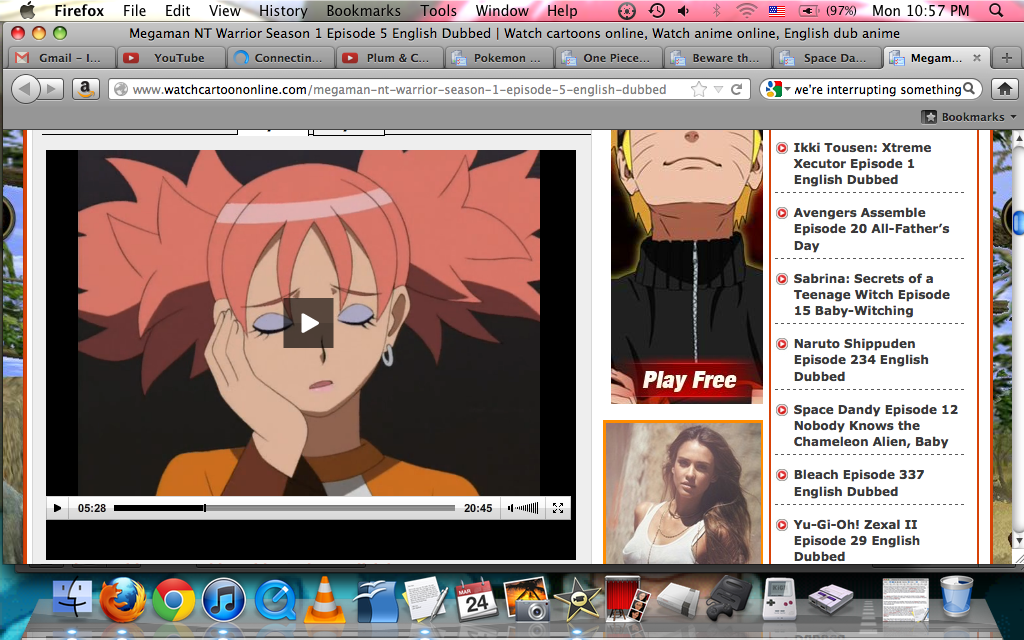Viewport: 1024px width, 640px height.
Task: Open QuickTime Player from the Dock
Action: coord(275,600)
